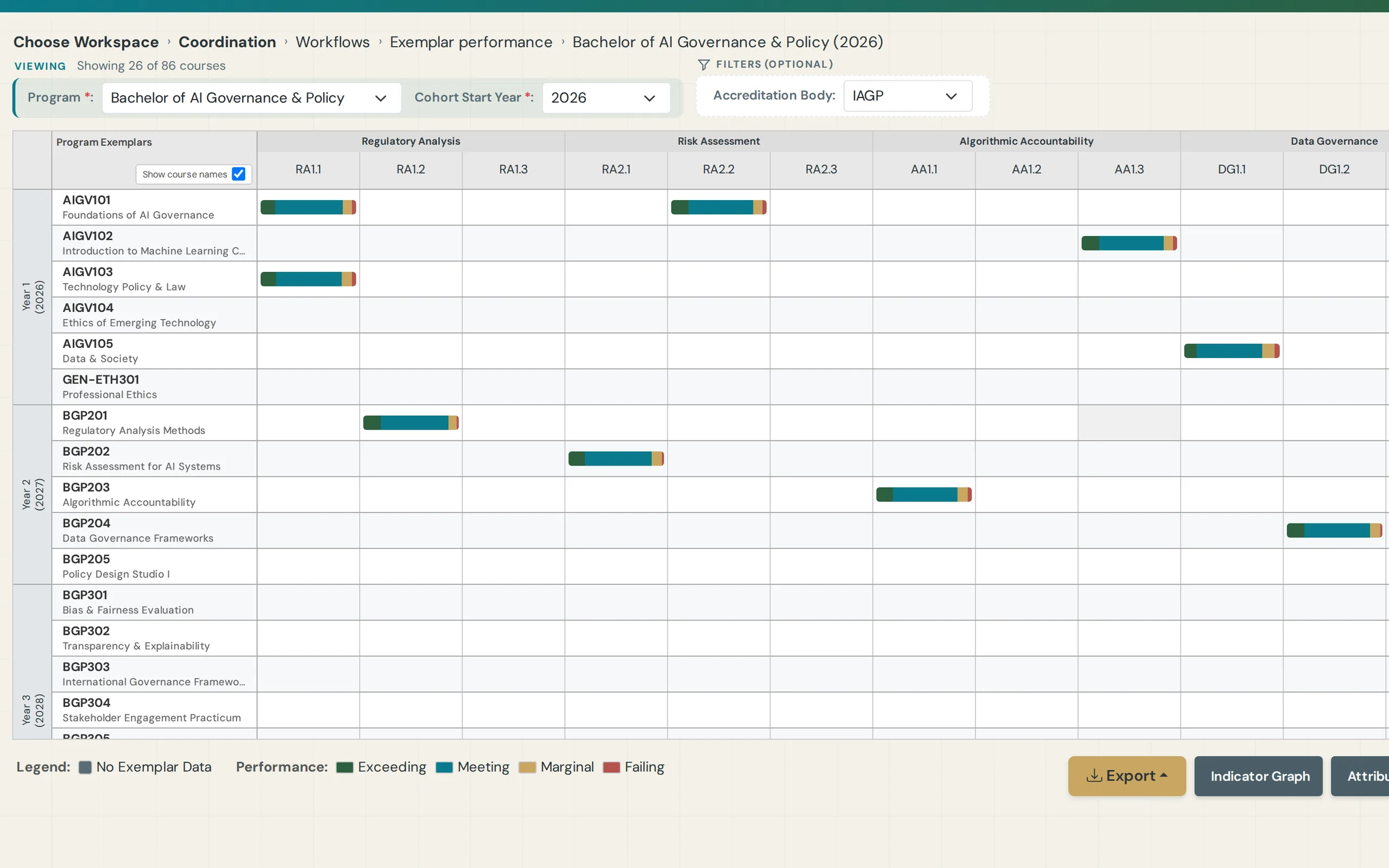Select the AA1.2 column header
Screen dimensions: 1389x868
point(1026,169)
